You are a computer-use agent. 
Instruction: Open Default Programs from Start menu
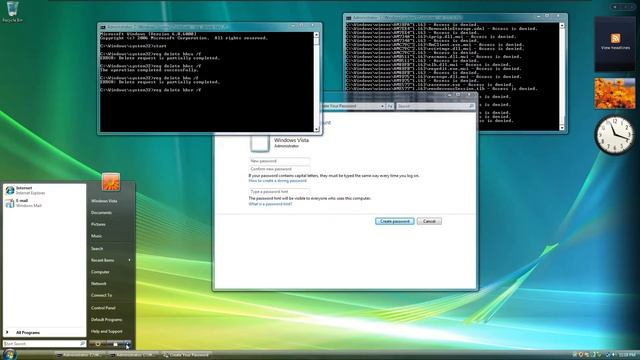point(107,320)
